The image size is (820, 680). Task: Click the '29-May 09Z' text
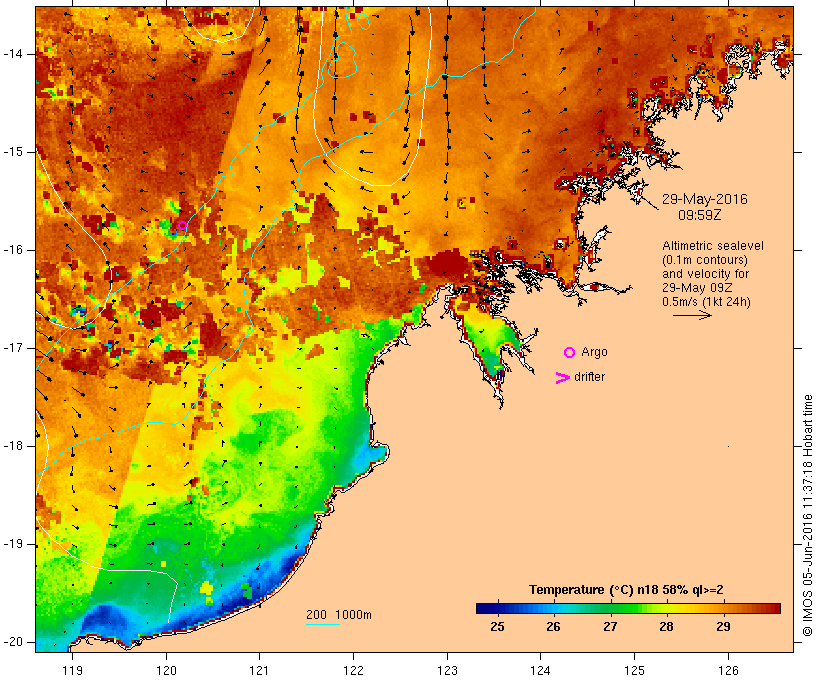point(697,288)
